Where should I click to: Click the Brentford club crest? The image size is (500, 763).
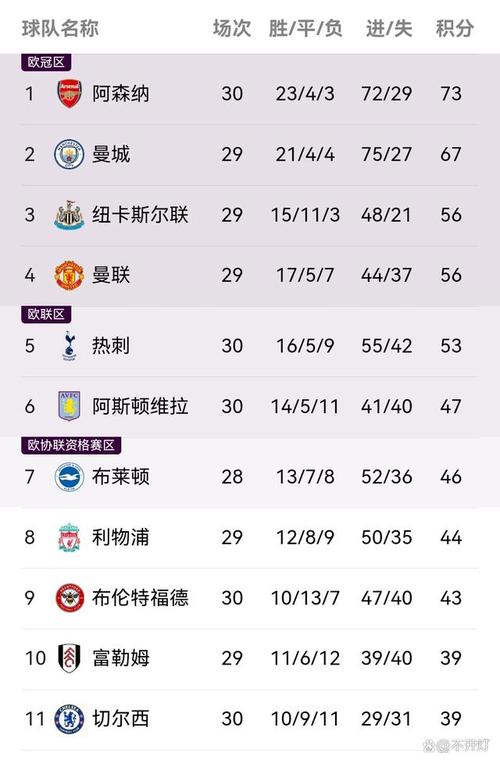tap(69, 598)
